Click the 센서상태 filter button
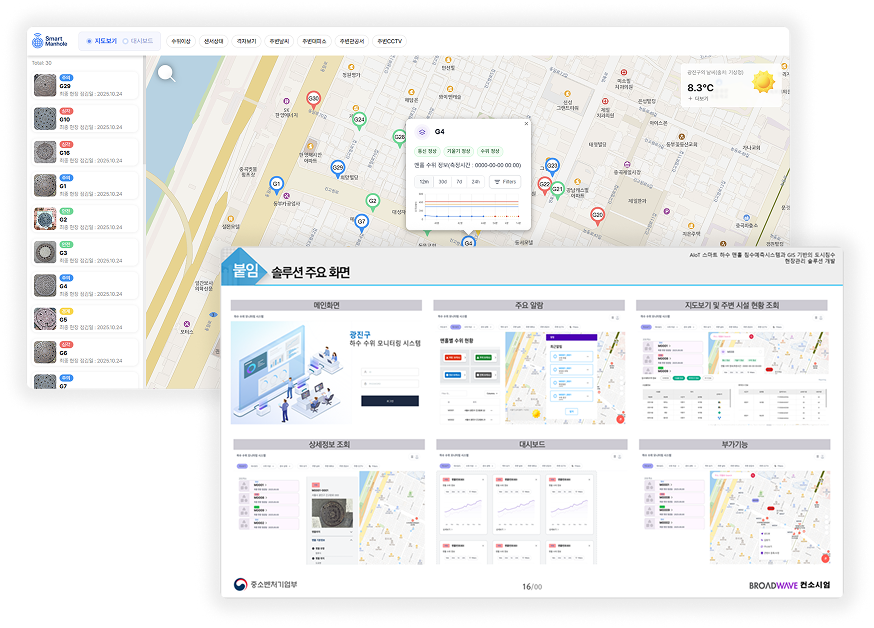The height and width of the screenshot is (628, 874). coord(213,42)
